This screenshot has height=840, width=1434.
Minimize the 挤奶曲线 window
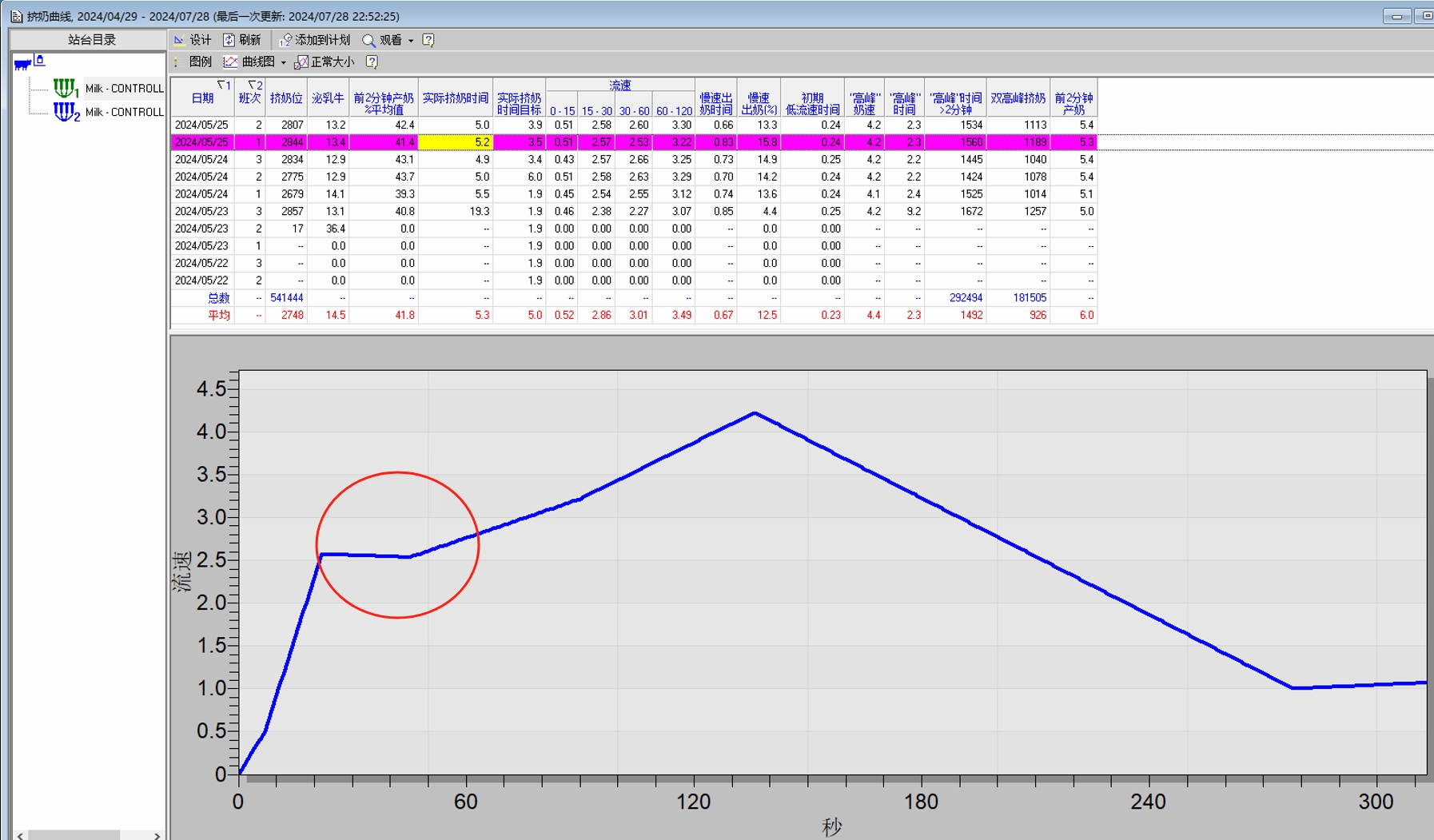(x=1396, y=16)
